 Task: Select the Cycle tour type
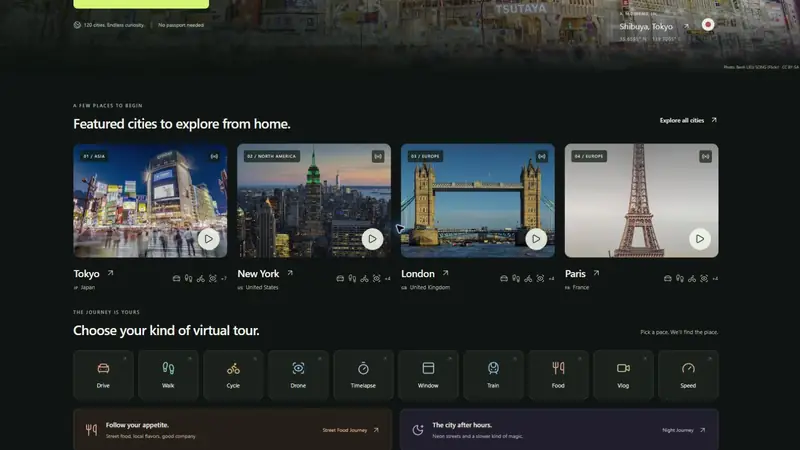coord(233,374)
